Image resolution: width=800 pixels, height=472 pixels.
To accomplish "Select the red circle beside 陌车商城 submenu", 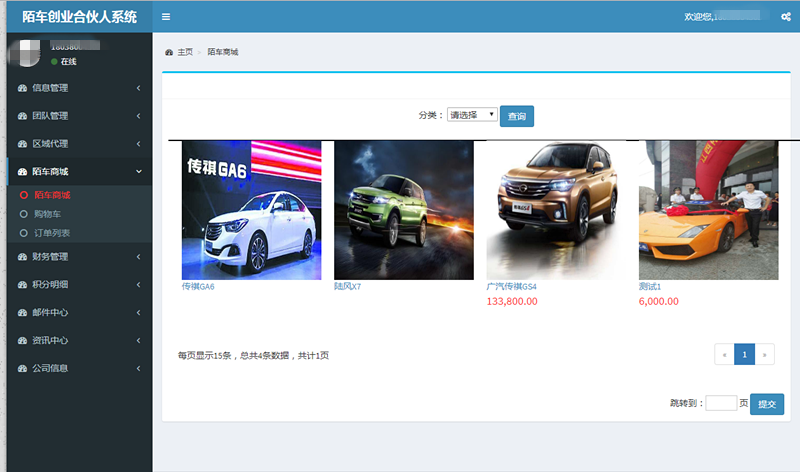I will (23, 195).
